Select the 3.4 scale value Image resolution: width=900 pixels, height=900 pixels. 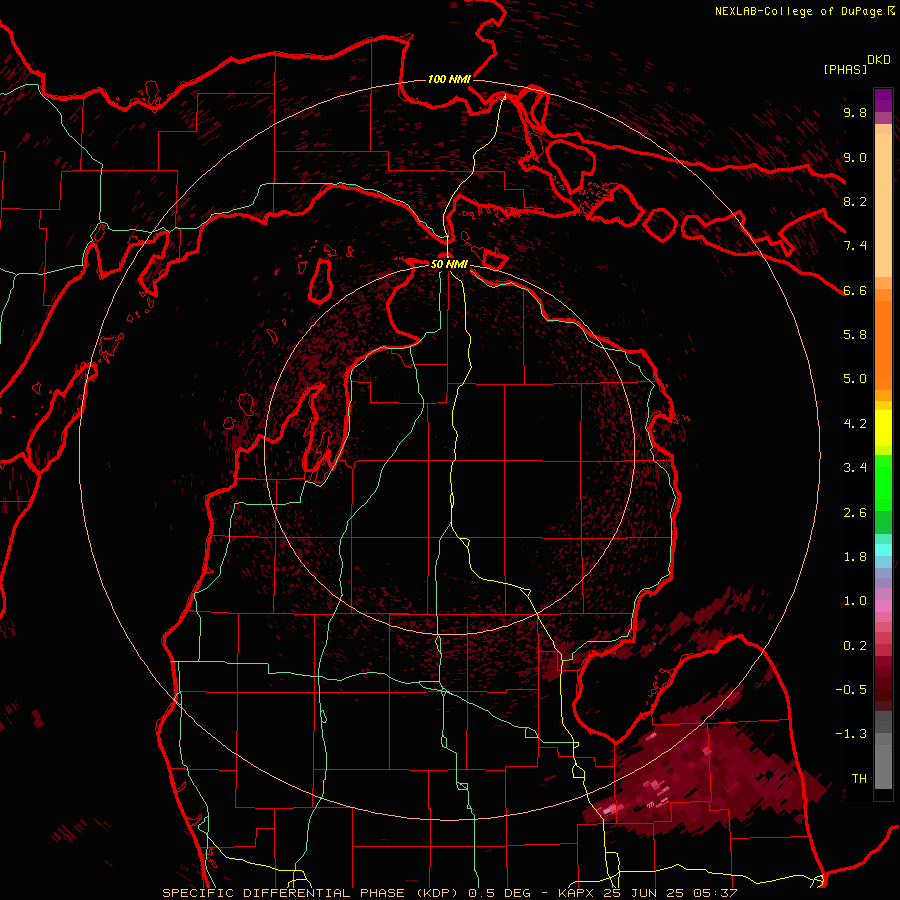point(855,468)
